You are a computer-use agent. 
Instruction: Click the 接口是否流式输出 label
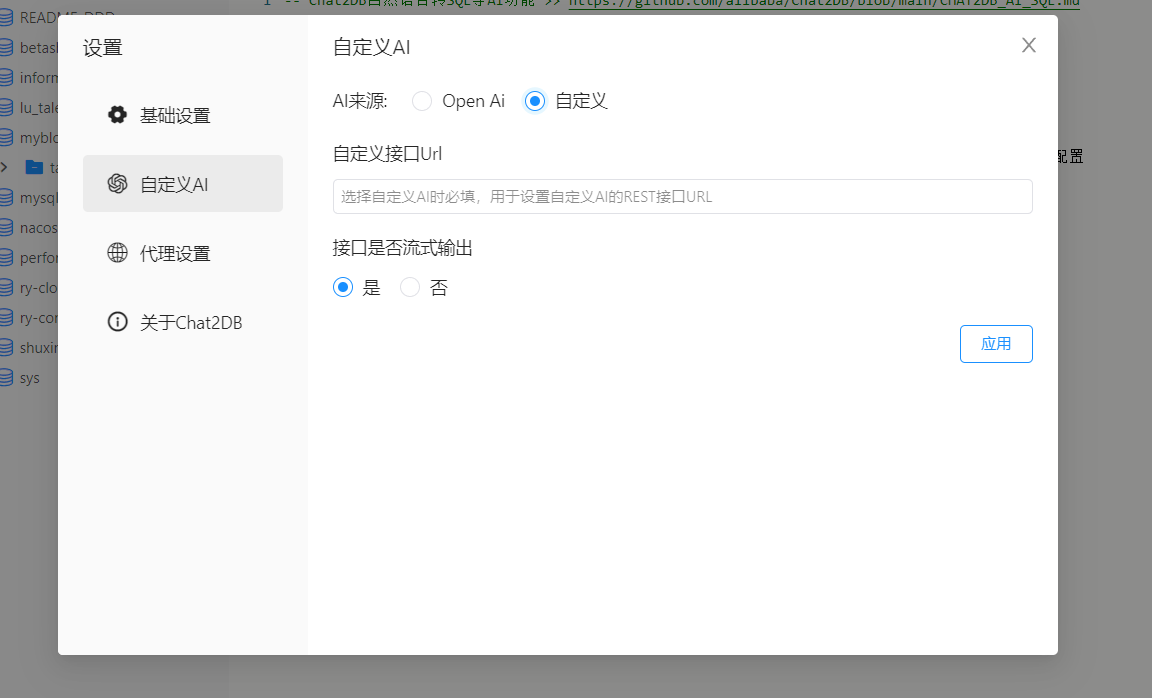click(x=402, y=248)
